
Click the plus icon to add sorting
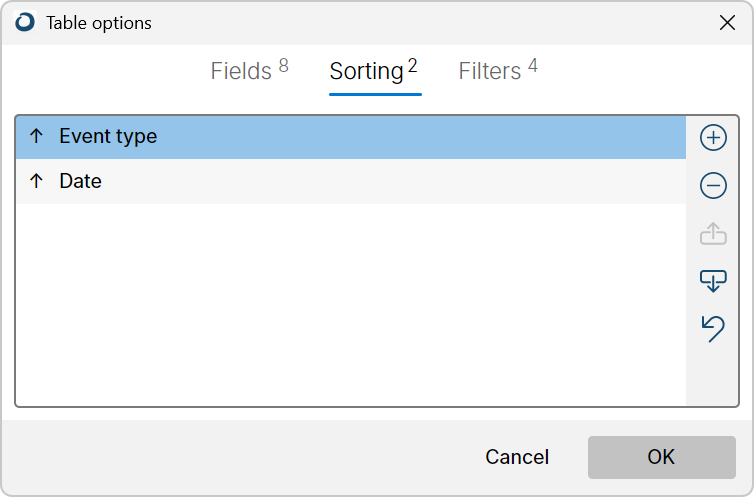click(x=713, y=138)
